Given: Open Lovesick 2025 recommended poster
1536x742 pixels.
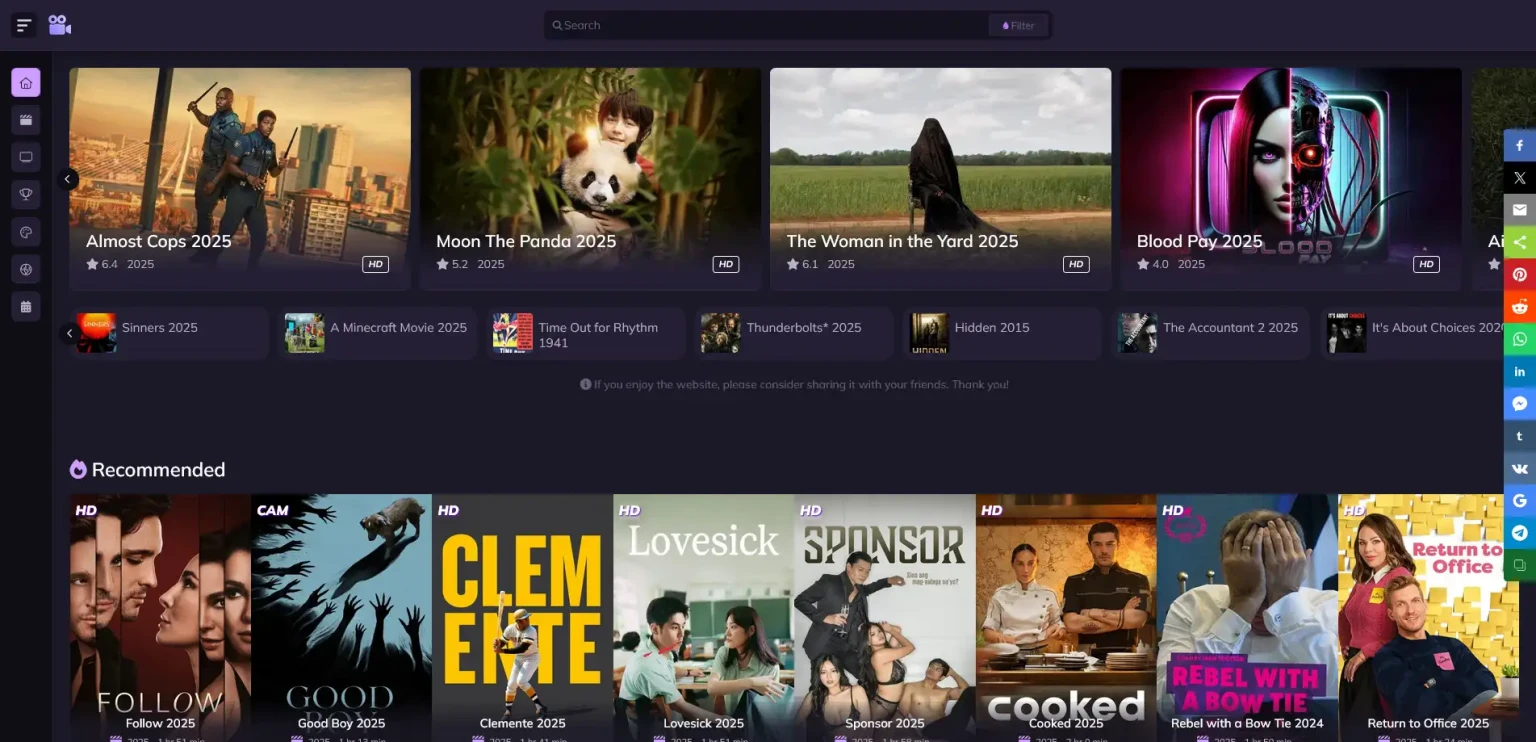Looking at the screenshot, I should click(x=704, y=618).
